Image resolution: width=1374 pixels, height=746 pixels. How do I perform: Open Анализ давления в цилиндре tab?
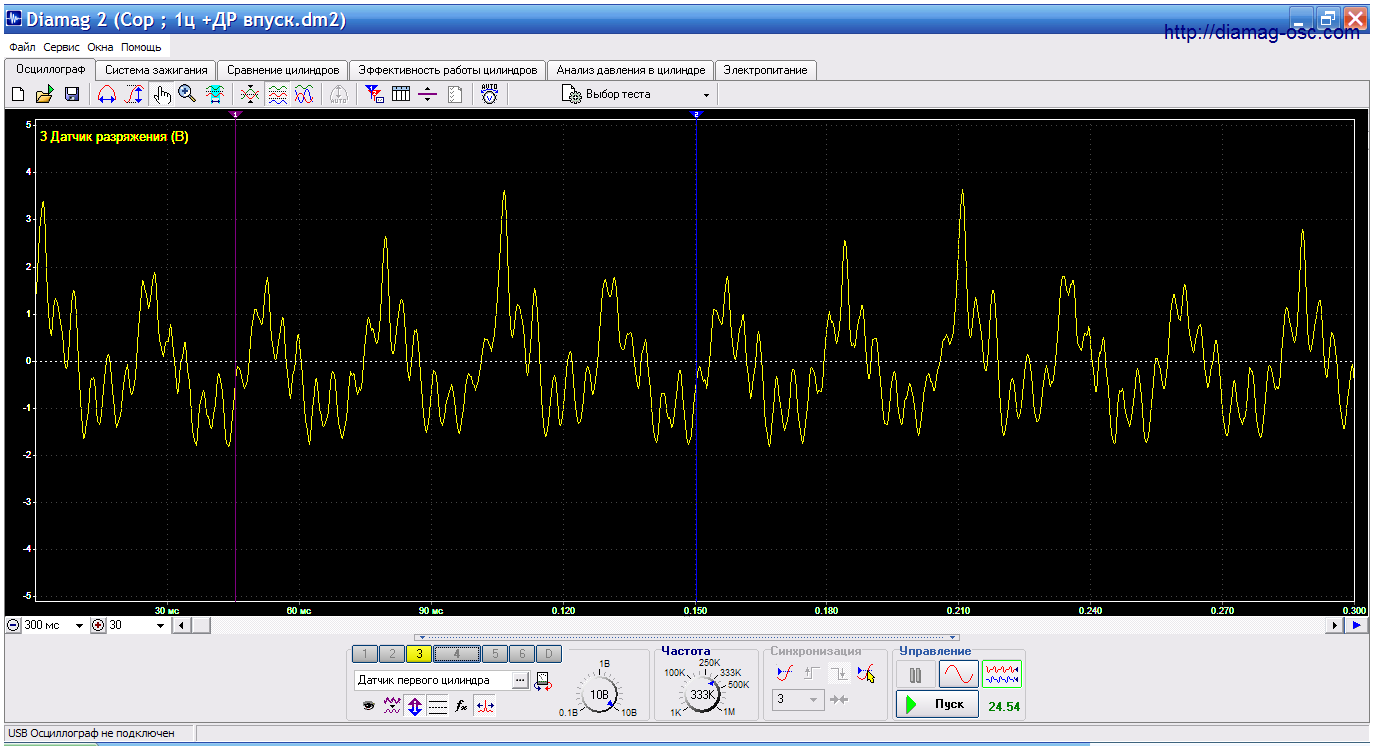(631, 70)
